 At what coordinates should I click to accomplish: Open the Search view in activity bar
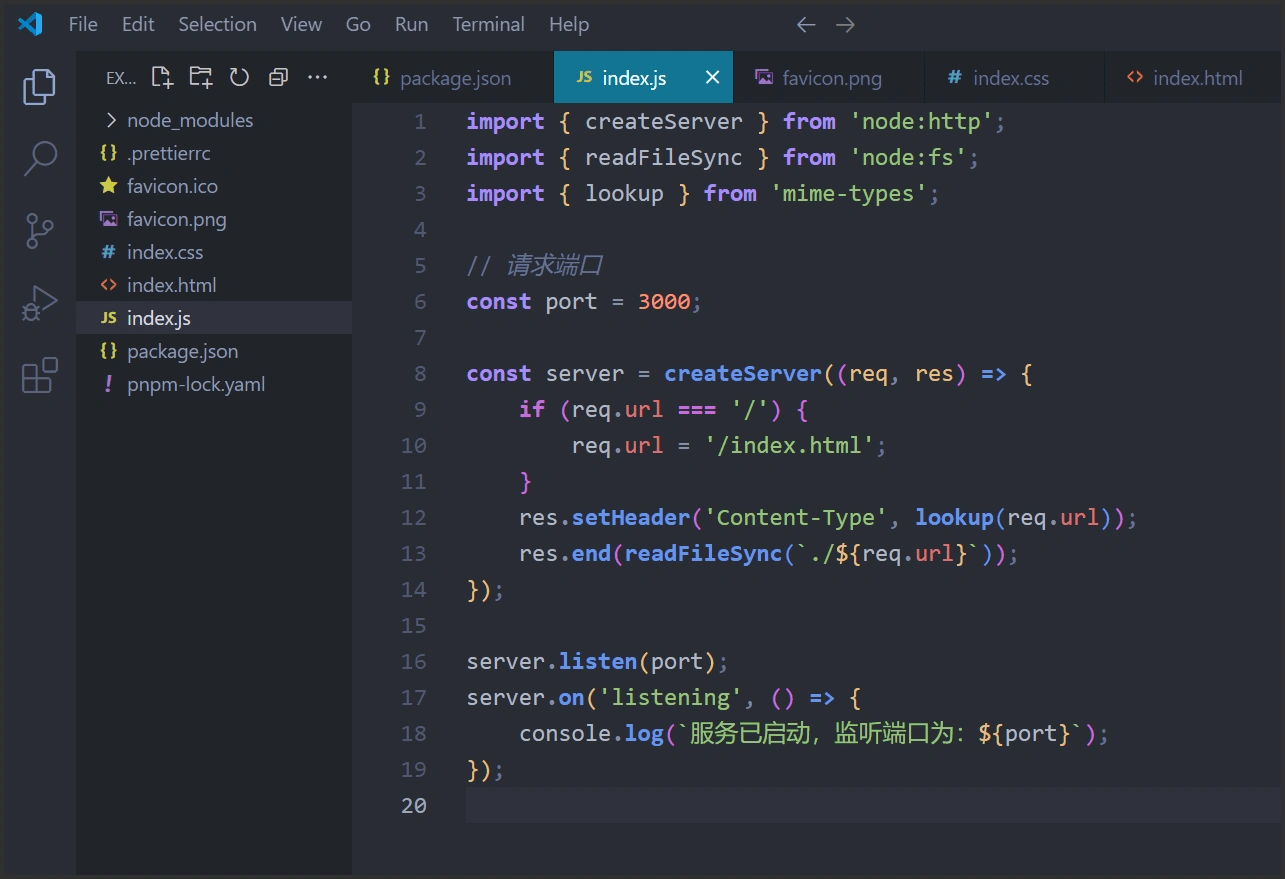(39, 158)
